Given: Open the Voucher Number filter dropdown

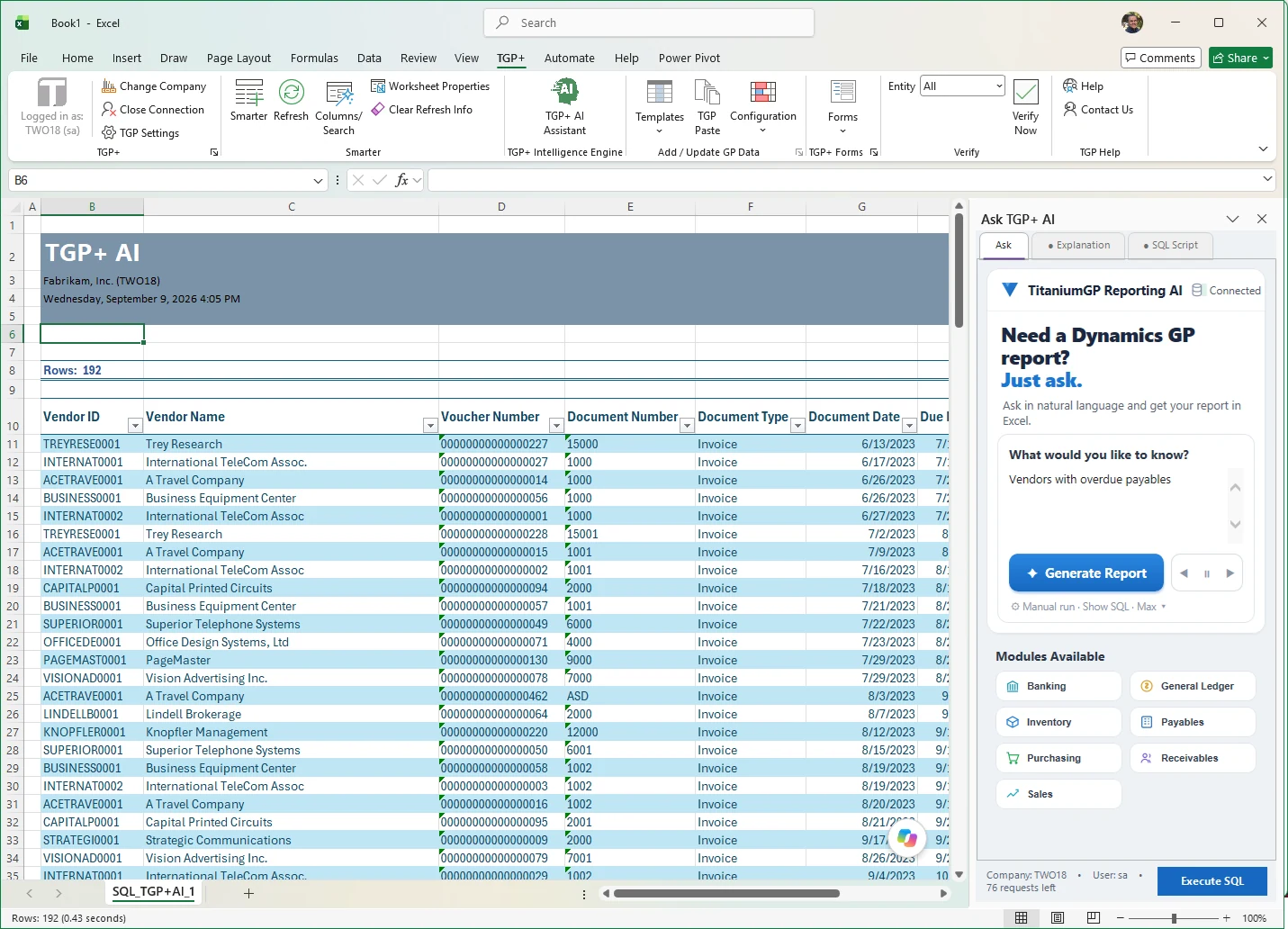Looking at the screenshot, I should tap(556, 426).
